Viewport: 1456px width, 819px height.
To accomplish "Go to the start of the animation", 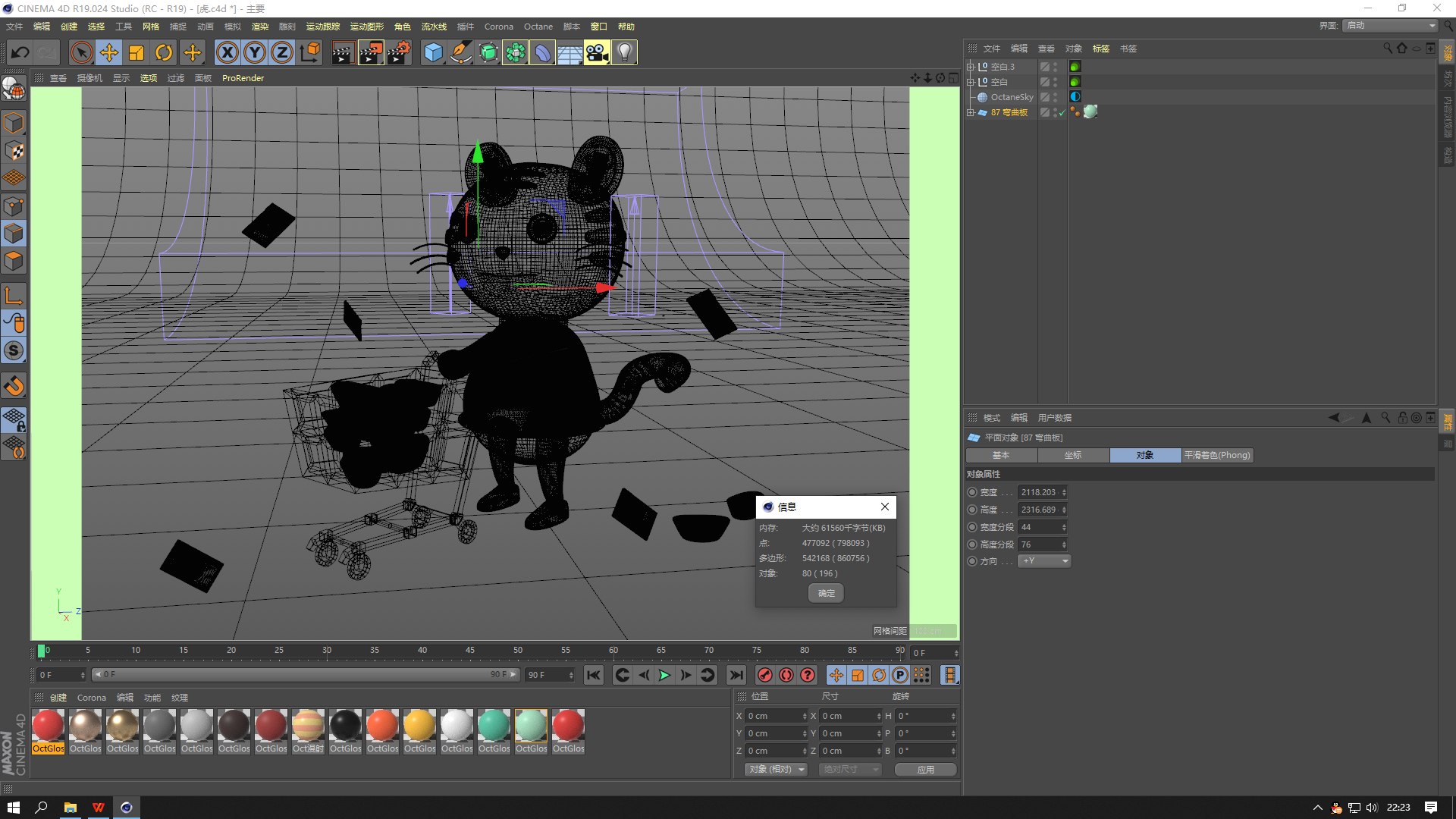I will (x=594, y=675).
